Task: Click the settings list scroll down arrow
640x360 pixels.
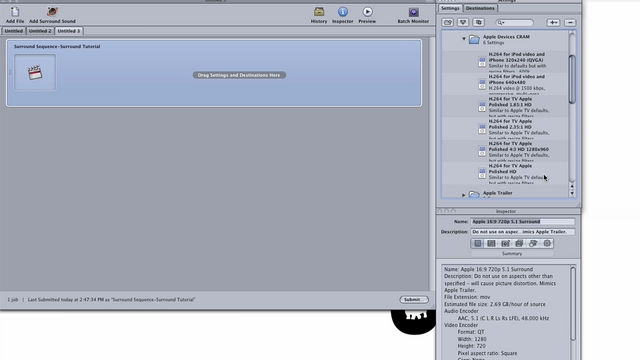Action: point(572,193)
